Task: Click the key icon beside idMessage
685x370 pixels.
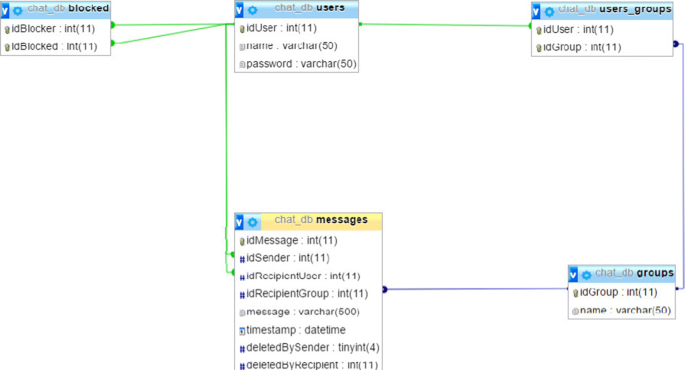Action: point(242,242)
